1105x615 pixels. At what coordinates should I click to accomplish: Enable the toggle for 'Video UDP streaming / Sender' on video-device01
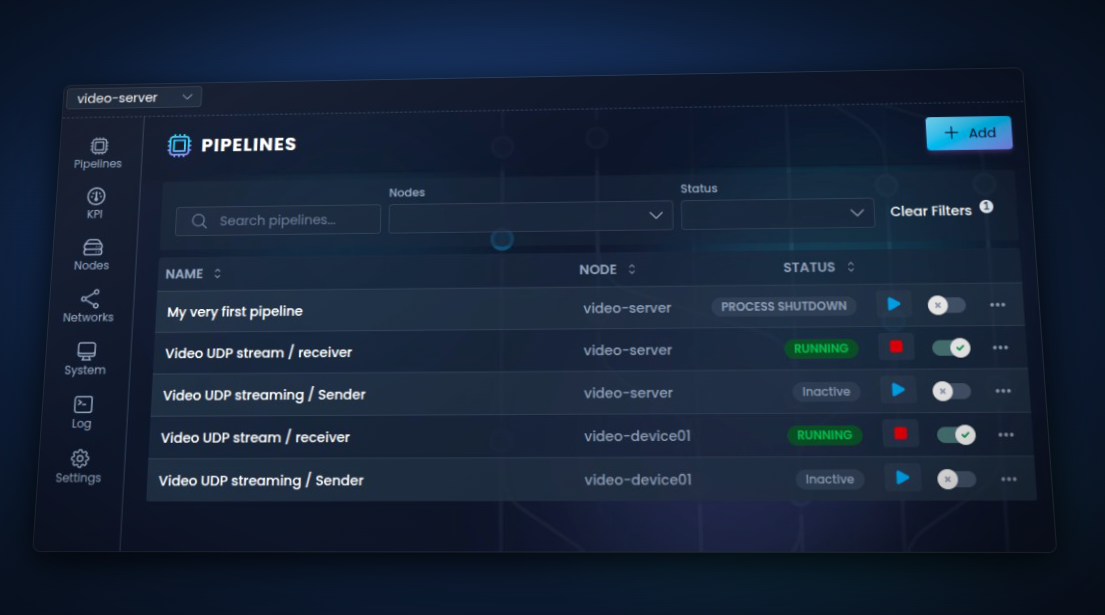pos(955,478)
